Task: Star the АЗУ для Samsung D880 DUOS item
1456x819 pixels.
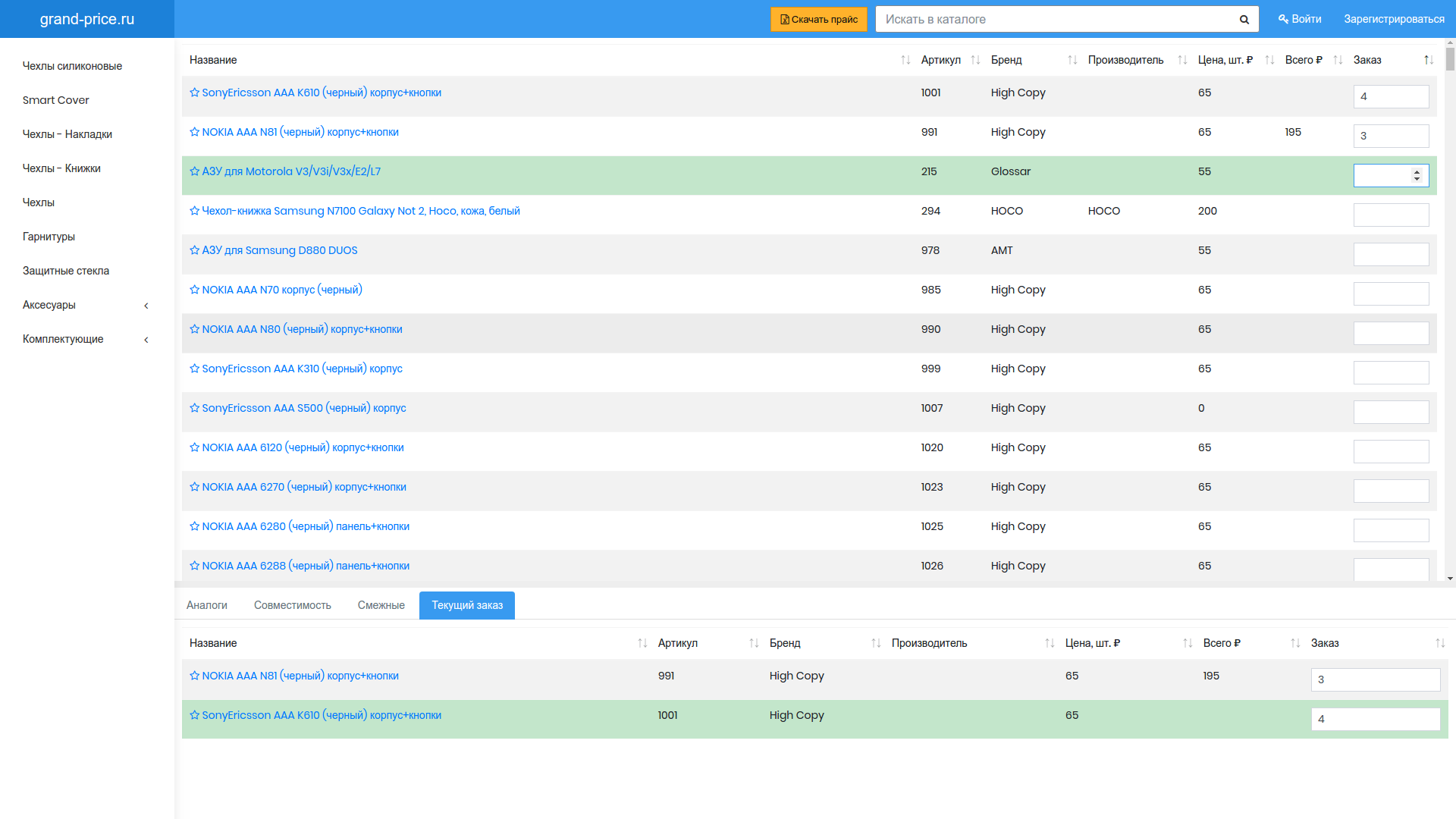Action: pos(194,250)
